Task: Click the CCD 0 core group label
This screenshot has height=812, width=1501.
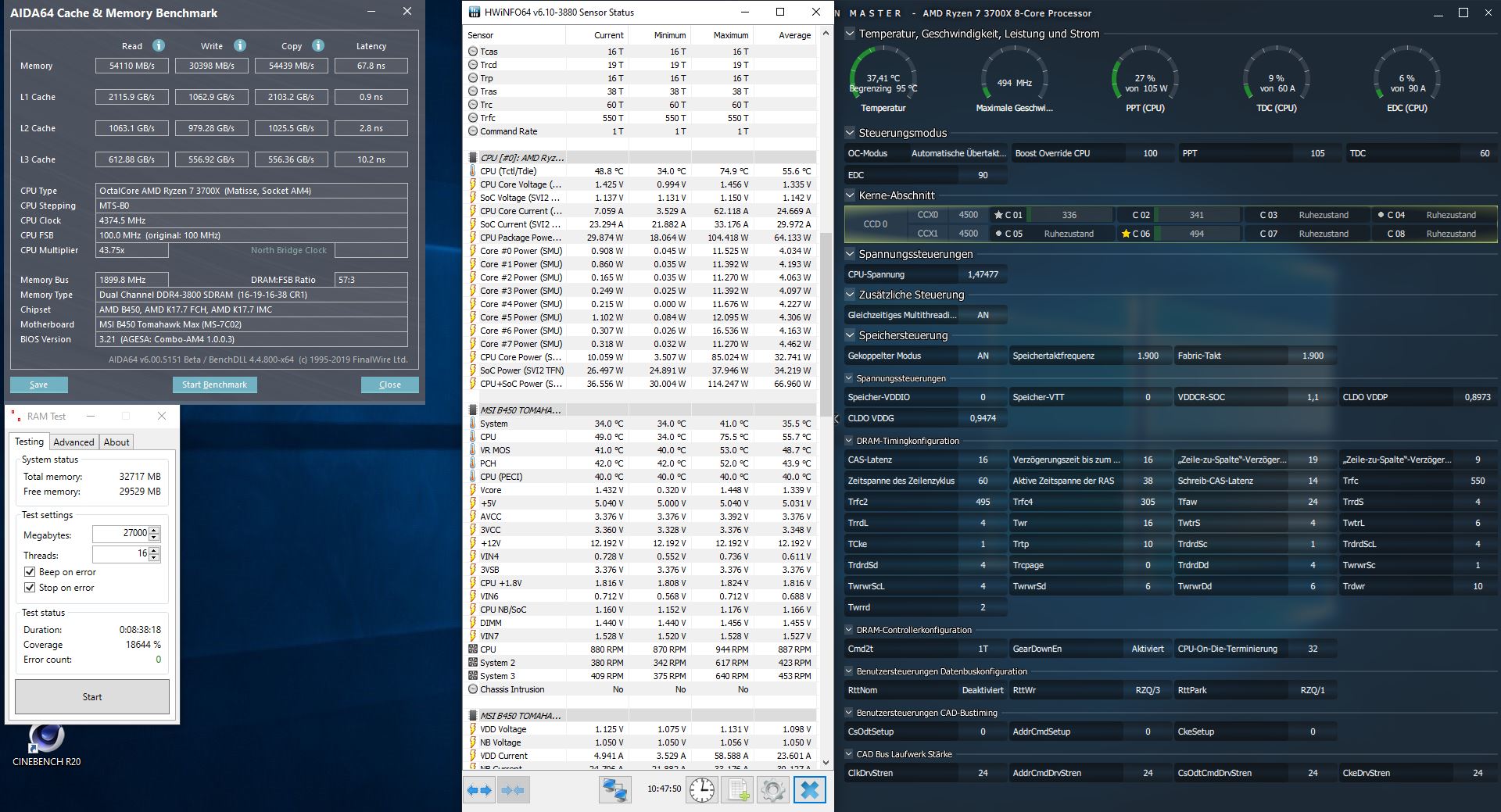Action: click(876, 224)
